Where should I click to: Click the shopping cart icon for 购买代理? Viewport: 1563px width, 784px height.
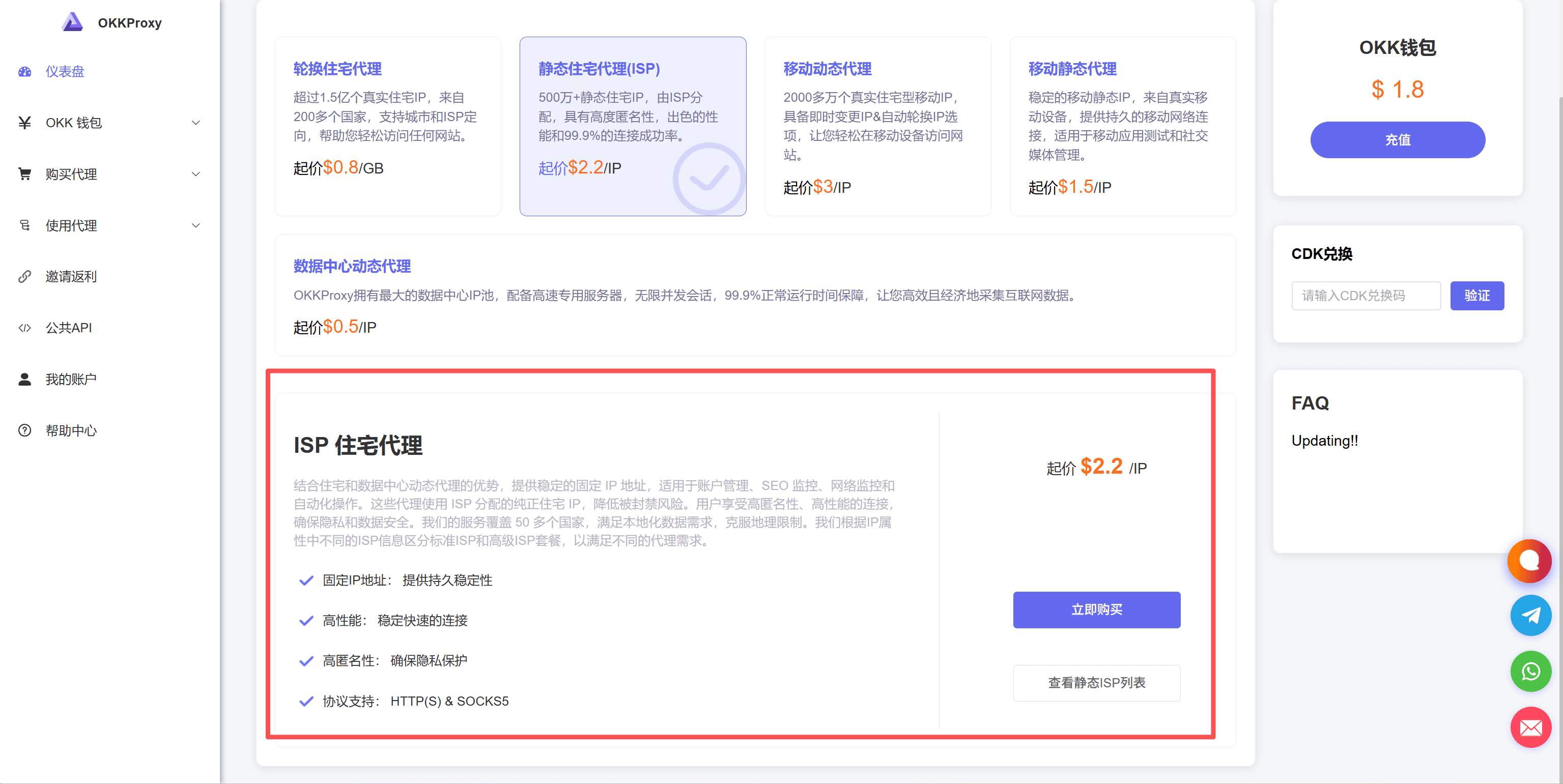click(x=25, y=174)
